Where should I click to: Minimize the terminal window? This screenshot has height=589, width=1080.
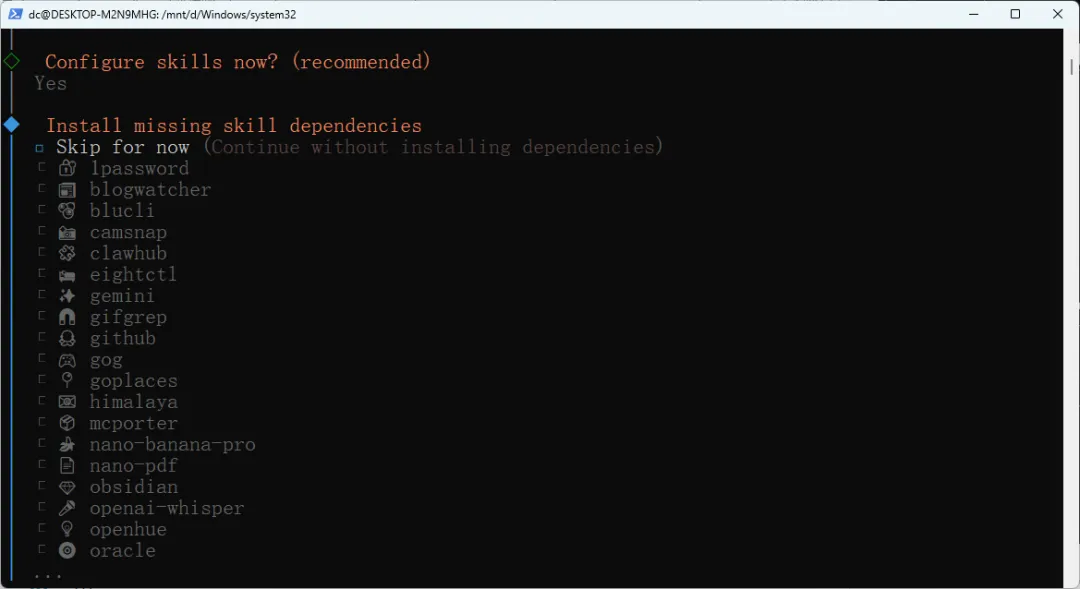tap(973, 14)
